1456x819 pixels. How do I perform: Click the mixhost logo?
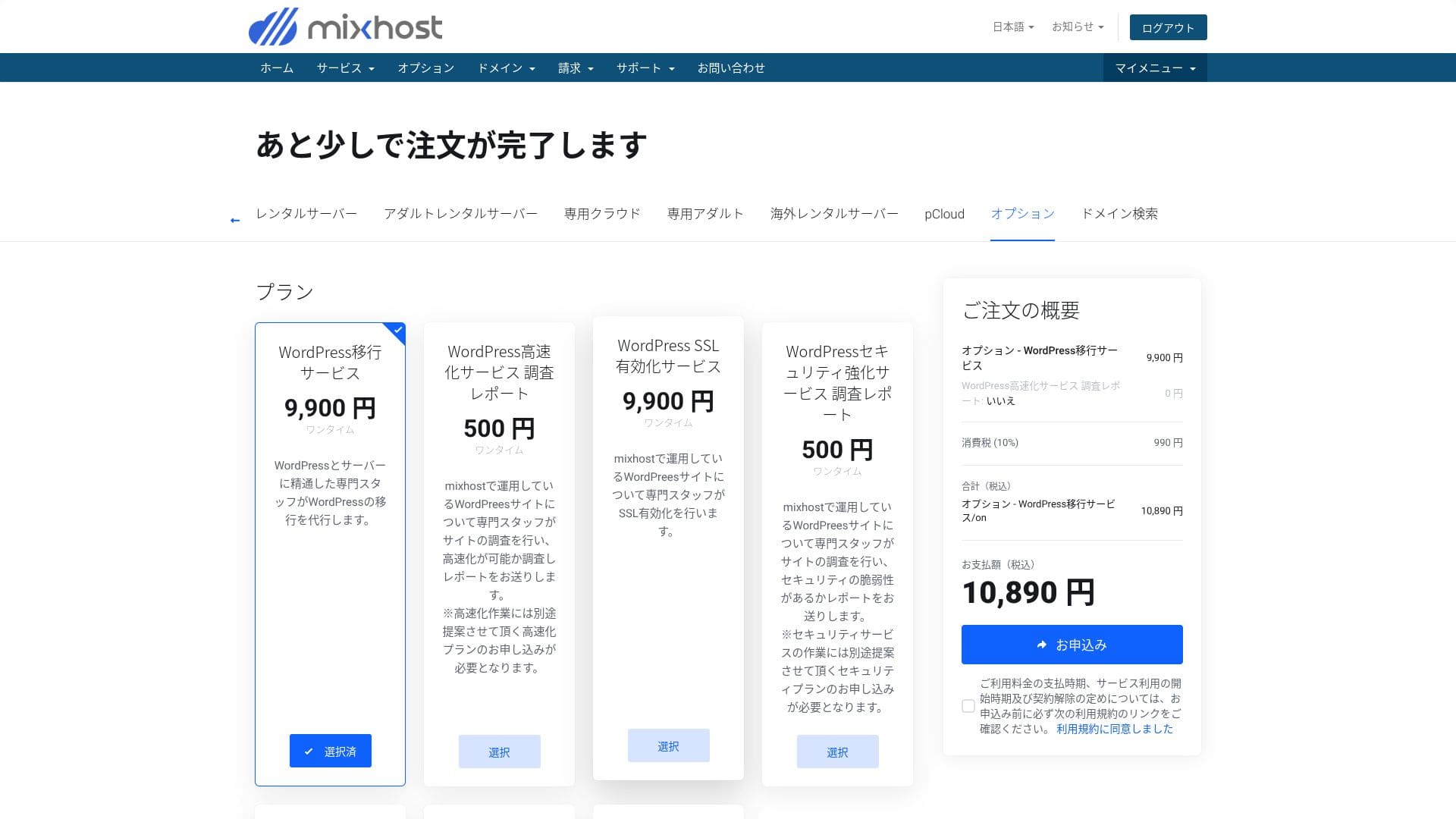click(346, 27)
